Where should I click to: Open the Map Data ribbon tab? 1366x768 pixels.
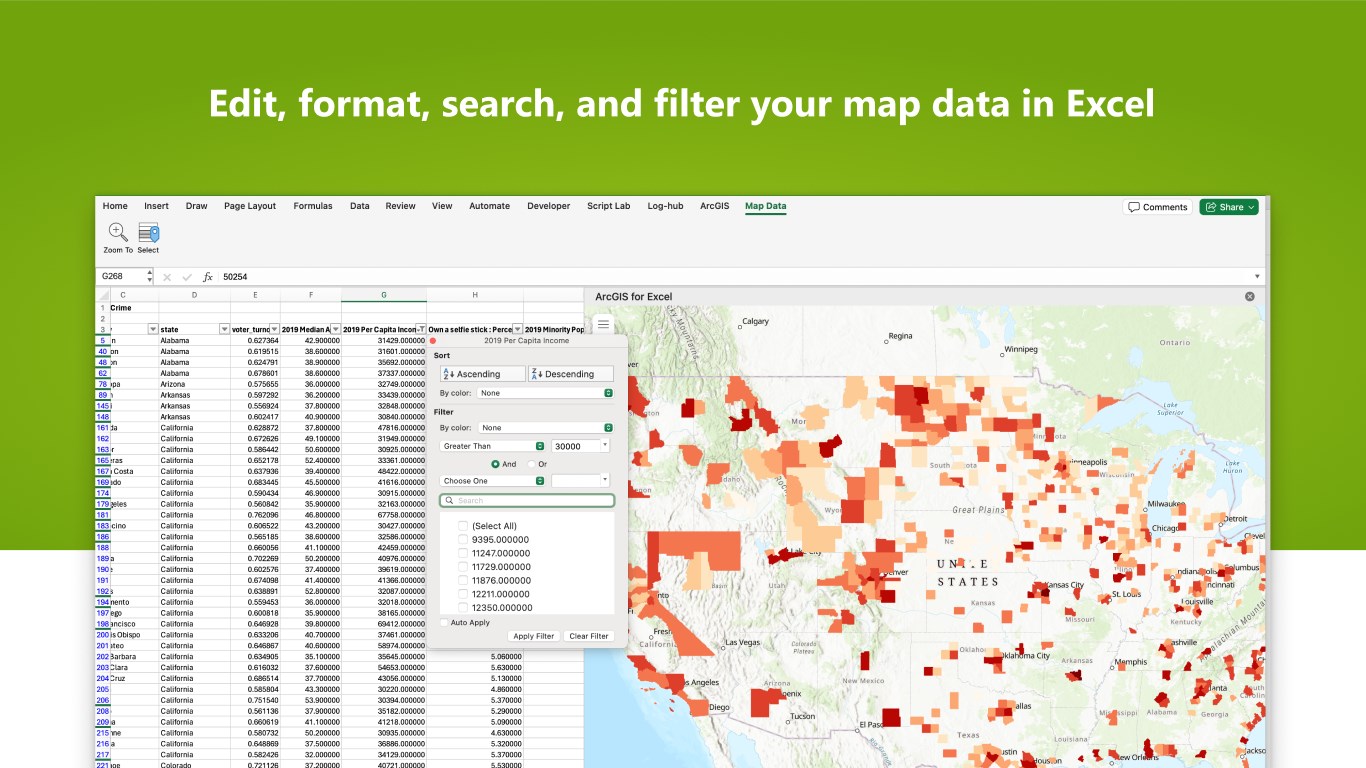click(765, 206)
